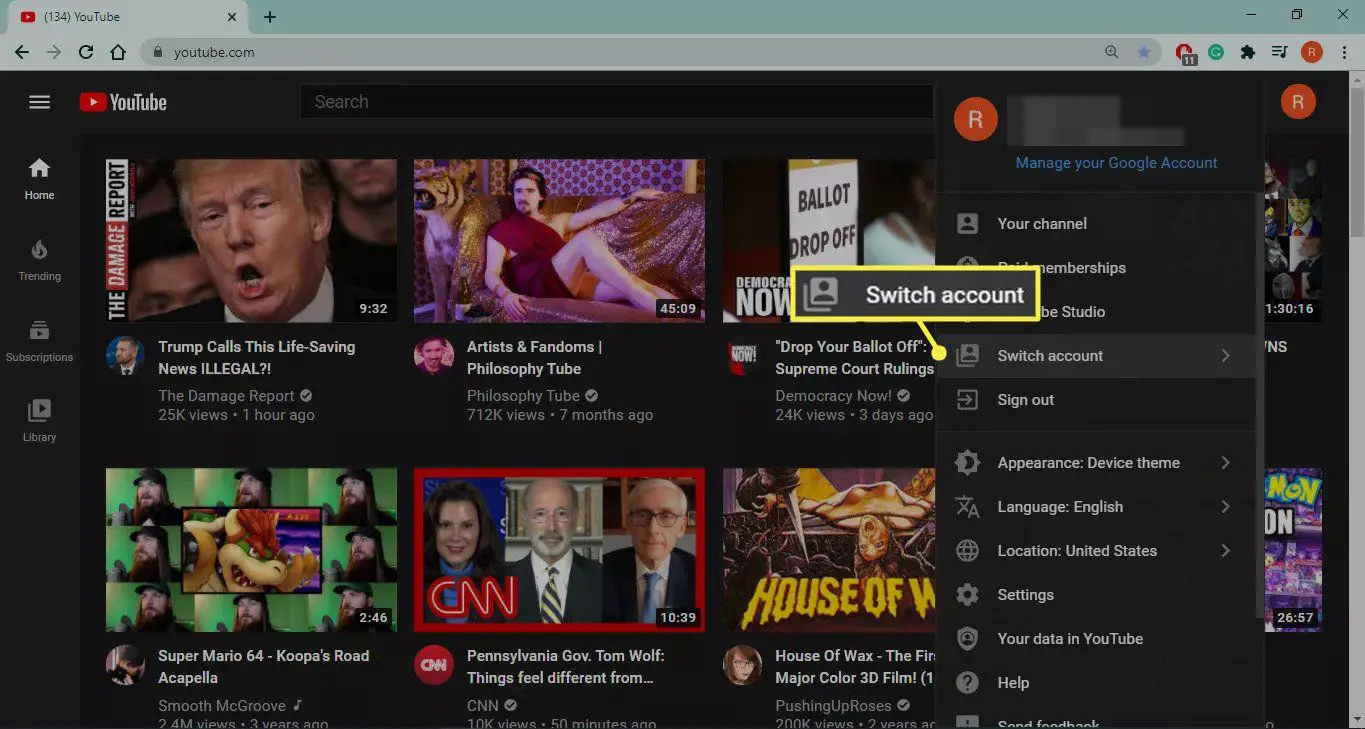1365x729 pixels.
Task: Expand Appearance: Device theme arrow
Action: coord(1225,463)
